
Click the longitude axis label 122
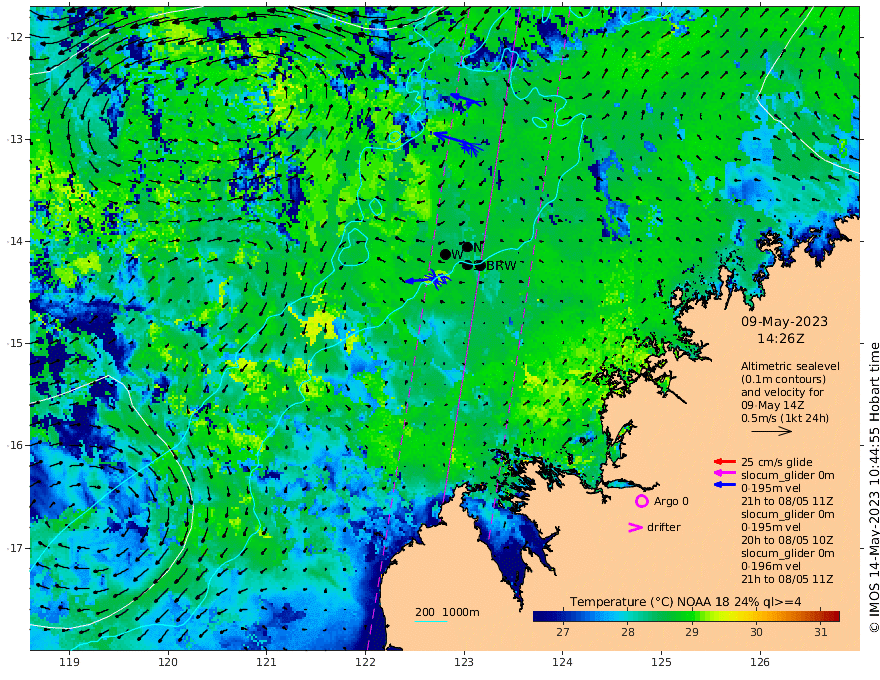[365, 662]
